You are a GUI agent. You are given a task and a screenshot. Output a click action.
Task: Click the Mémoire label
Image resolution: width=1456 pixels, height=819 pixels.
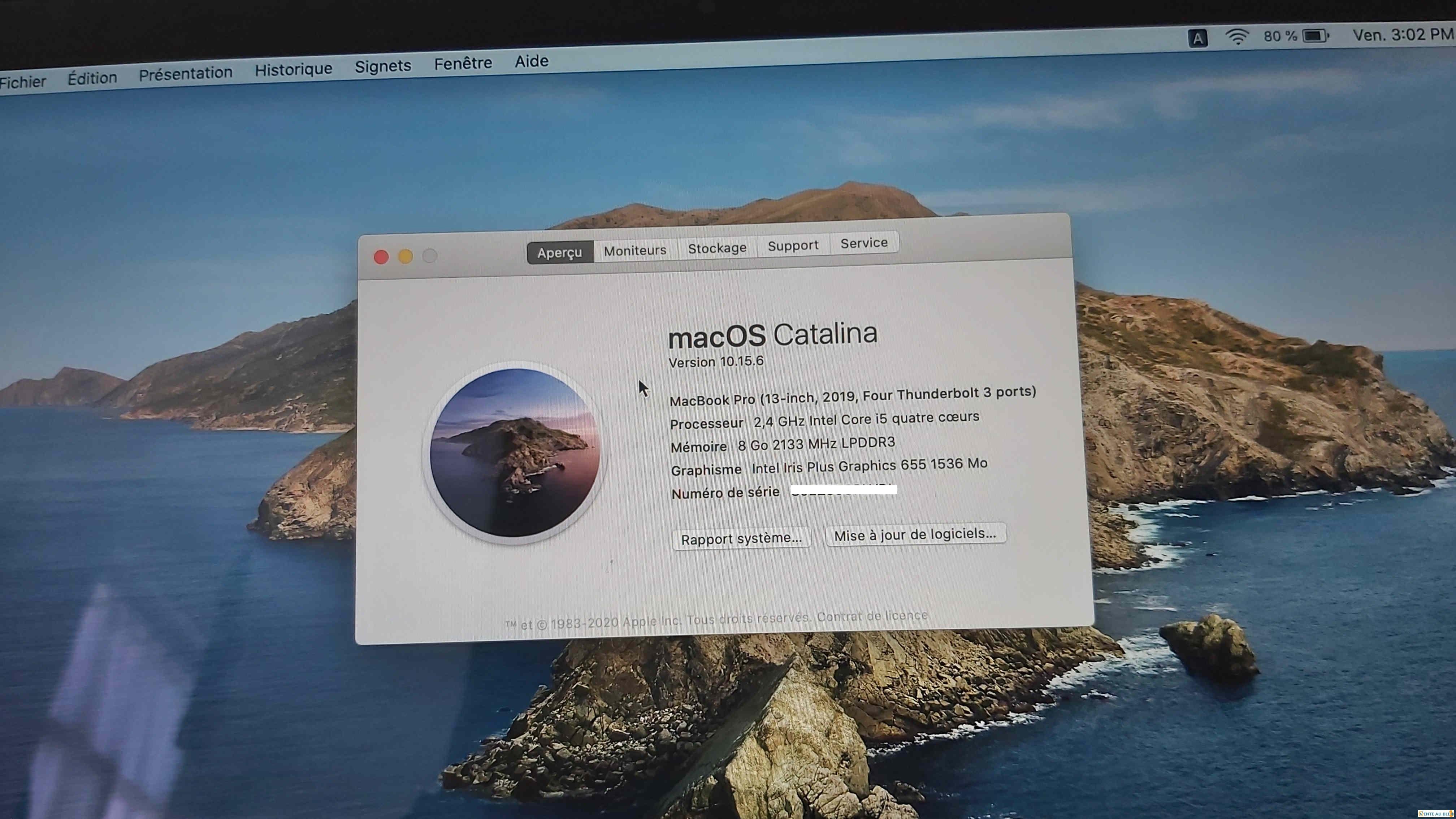[699, 447]
